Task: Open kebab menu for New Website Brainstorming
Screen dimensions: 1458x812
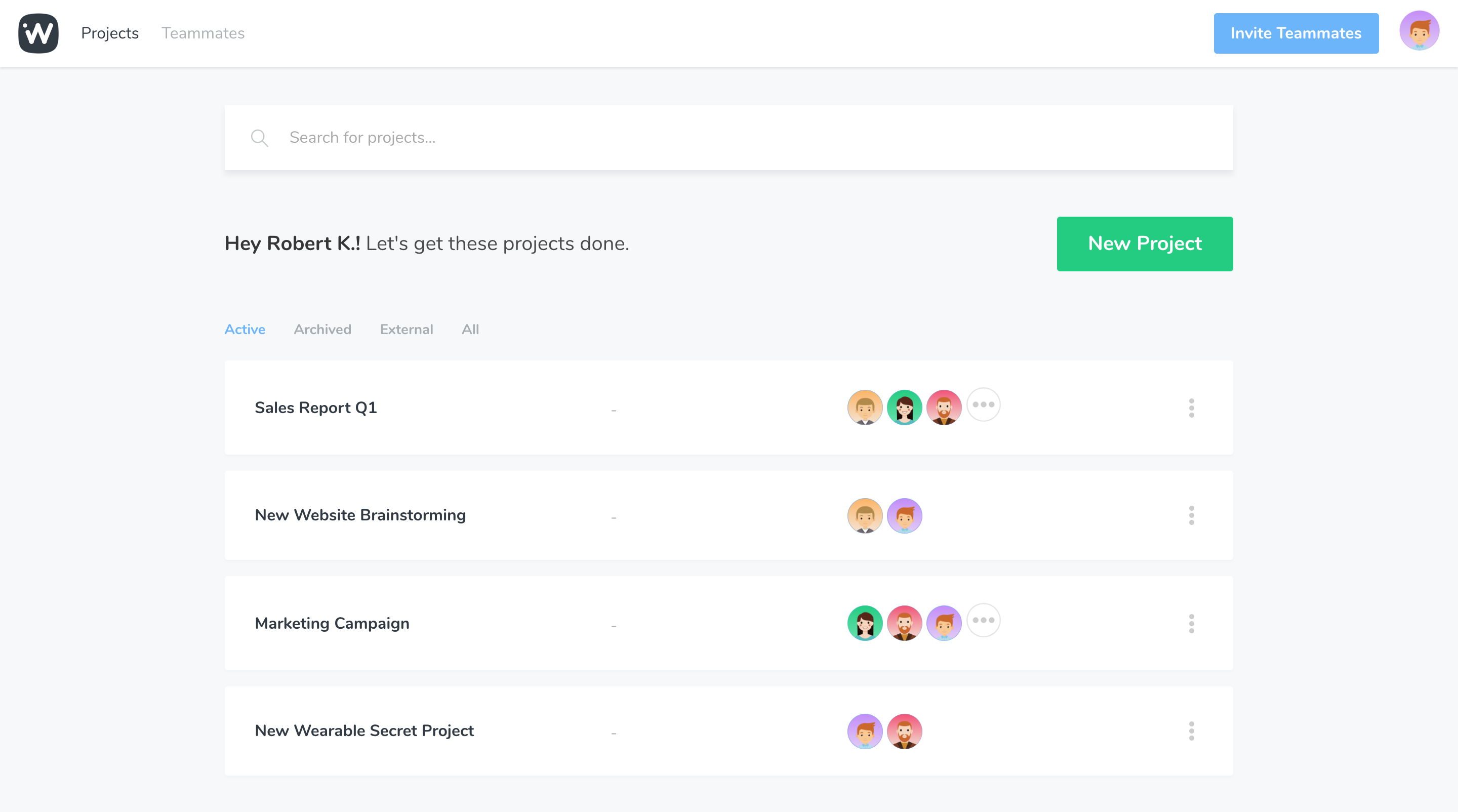Action: pyautogui.click(x=1191, y=515)
